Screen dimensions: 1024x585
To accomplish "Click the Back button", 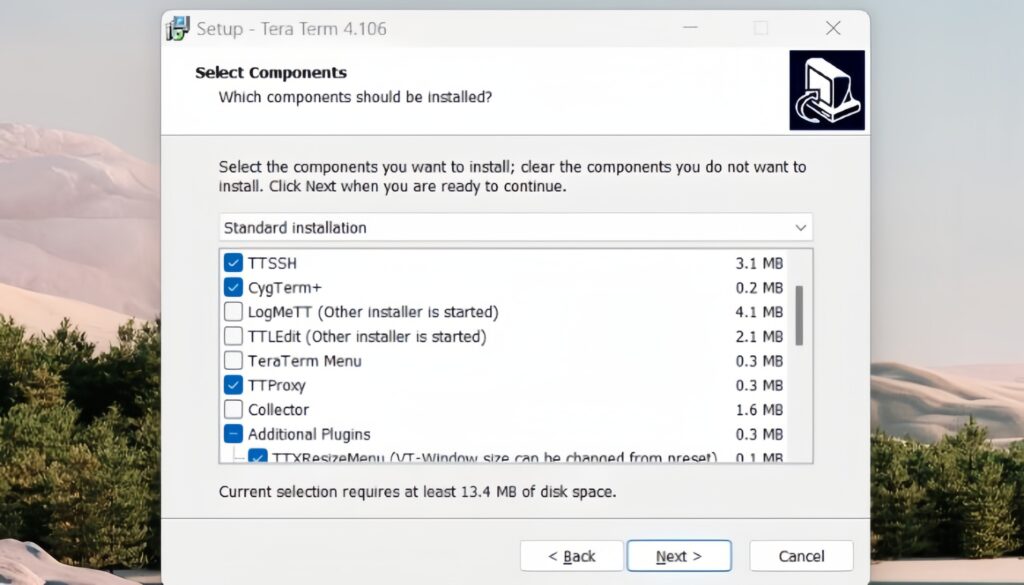I will click(x=571, y=556).
